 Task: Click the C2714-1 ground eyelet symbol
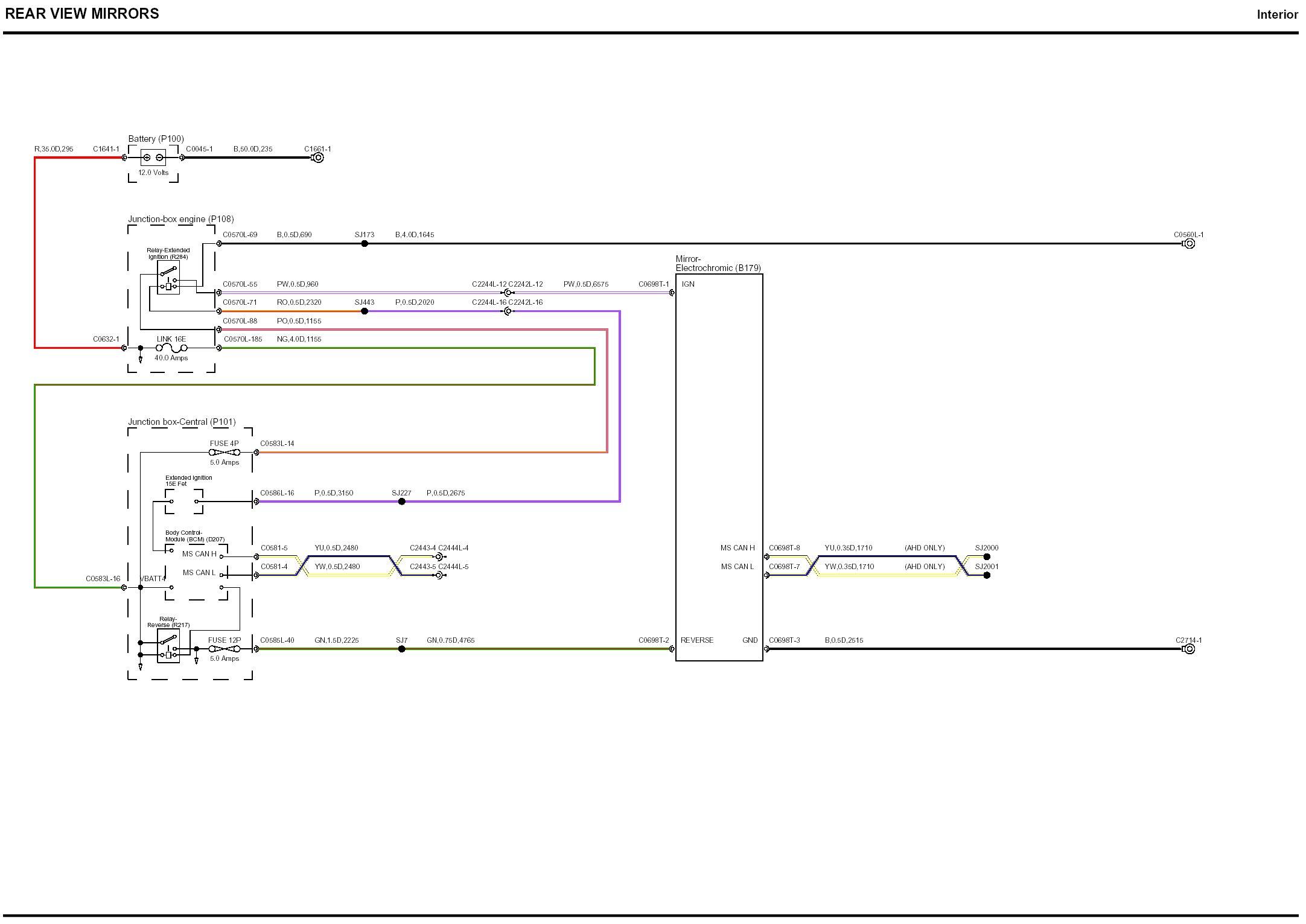(x=1189, y=649)
